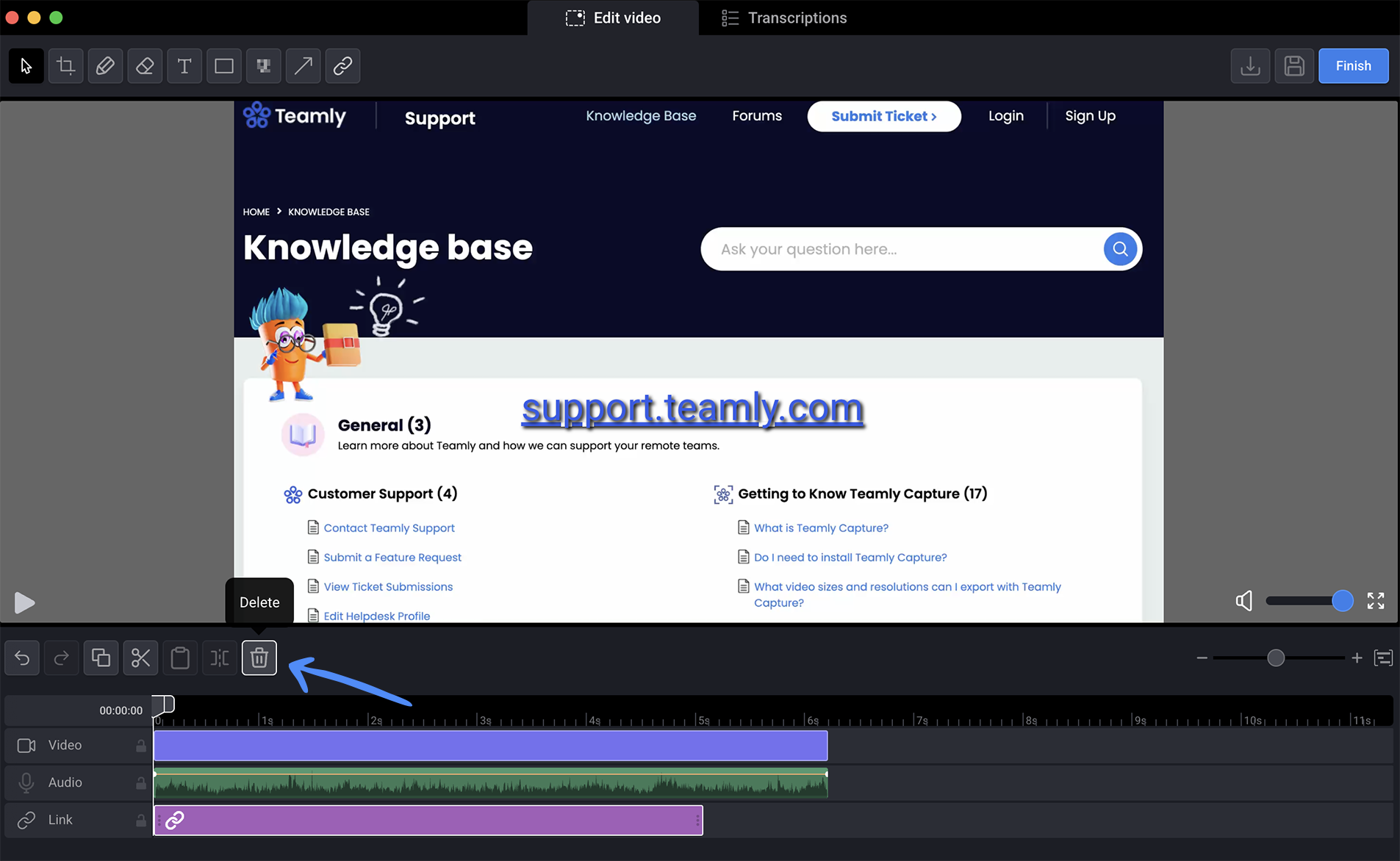Open the Transcriptions tab
Screen dimensions: 1400x861
[x=784, y=18]
